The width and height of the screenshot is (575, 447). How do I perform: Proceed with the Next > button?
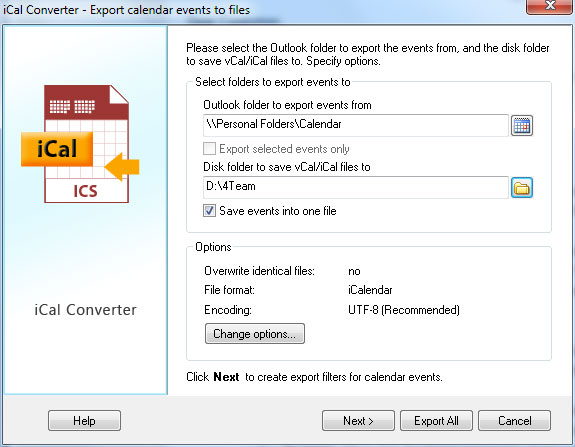pos(358,421)
